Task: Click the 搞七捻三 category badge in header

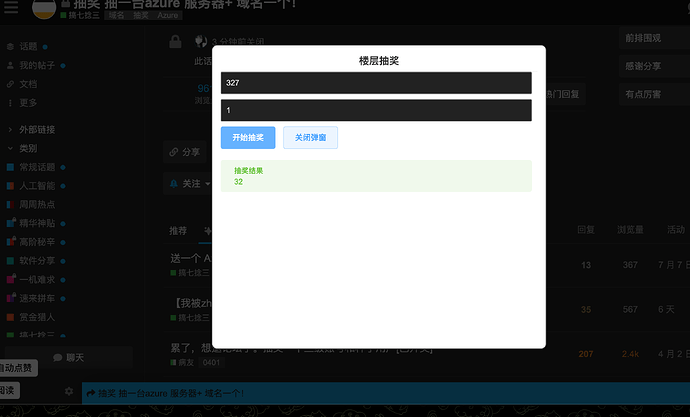Action: tap(80, 15)
